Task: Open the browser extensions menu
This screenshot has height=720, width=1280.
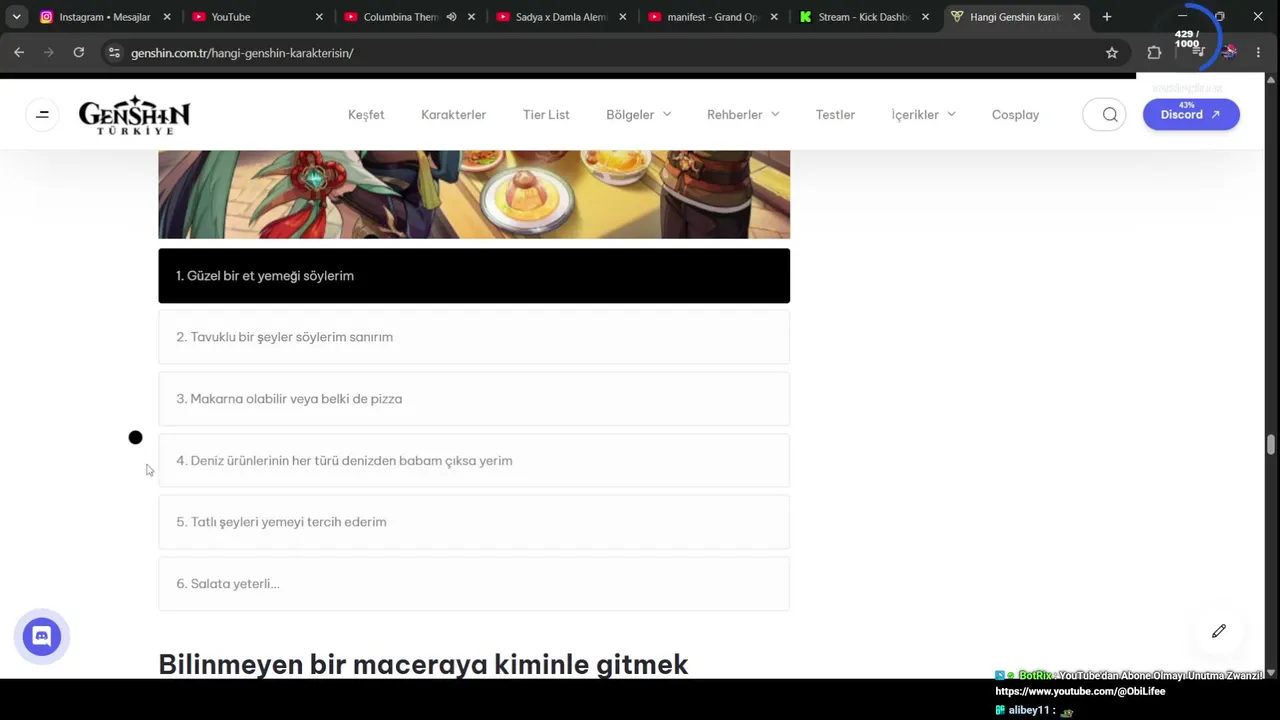Action: (1154, 53)
